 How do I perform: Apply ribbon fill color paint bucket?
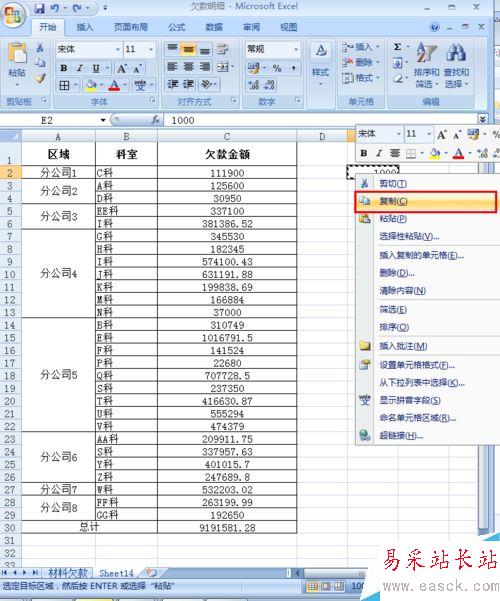[91, 85]
